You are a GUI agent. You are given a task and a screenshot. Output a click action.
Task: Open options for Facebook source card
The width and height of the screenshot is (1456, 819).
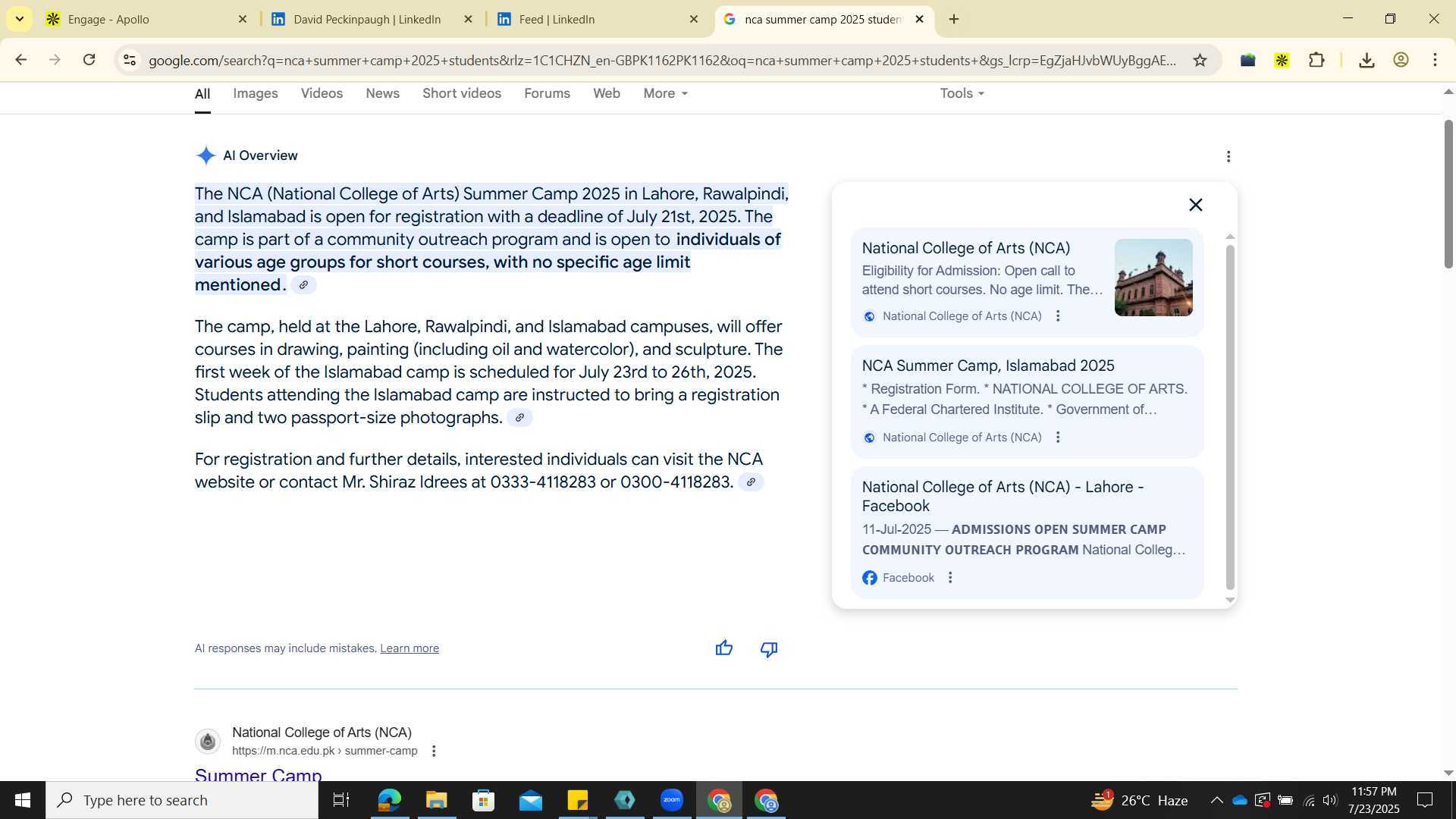click(x=950, y=578)
